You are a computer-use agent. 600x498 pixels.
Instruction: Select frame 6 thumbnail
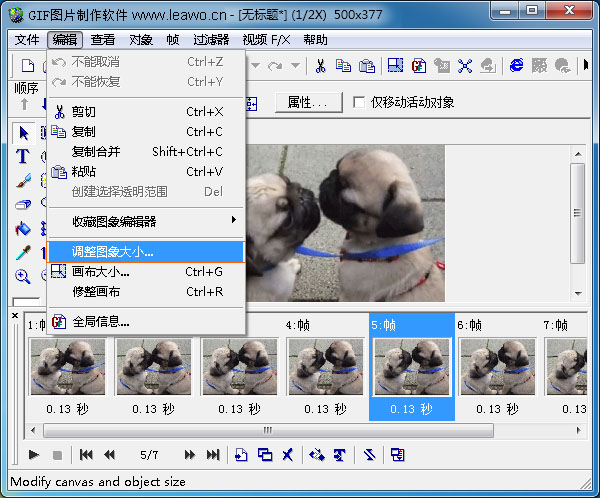(497, 367)
